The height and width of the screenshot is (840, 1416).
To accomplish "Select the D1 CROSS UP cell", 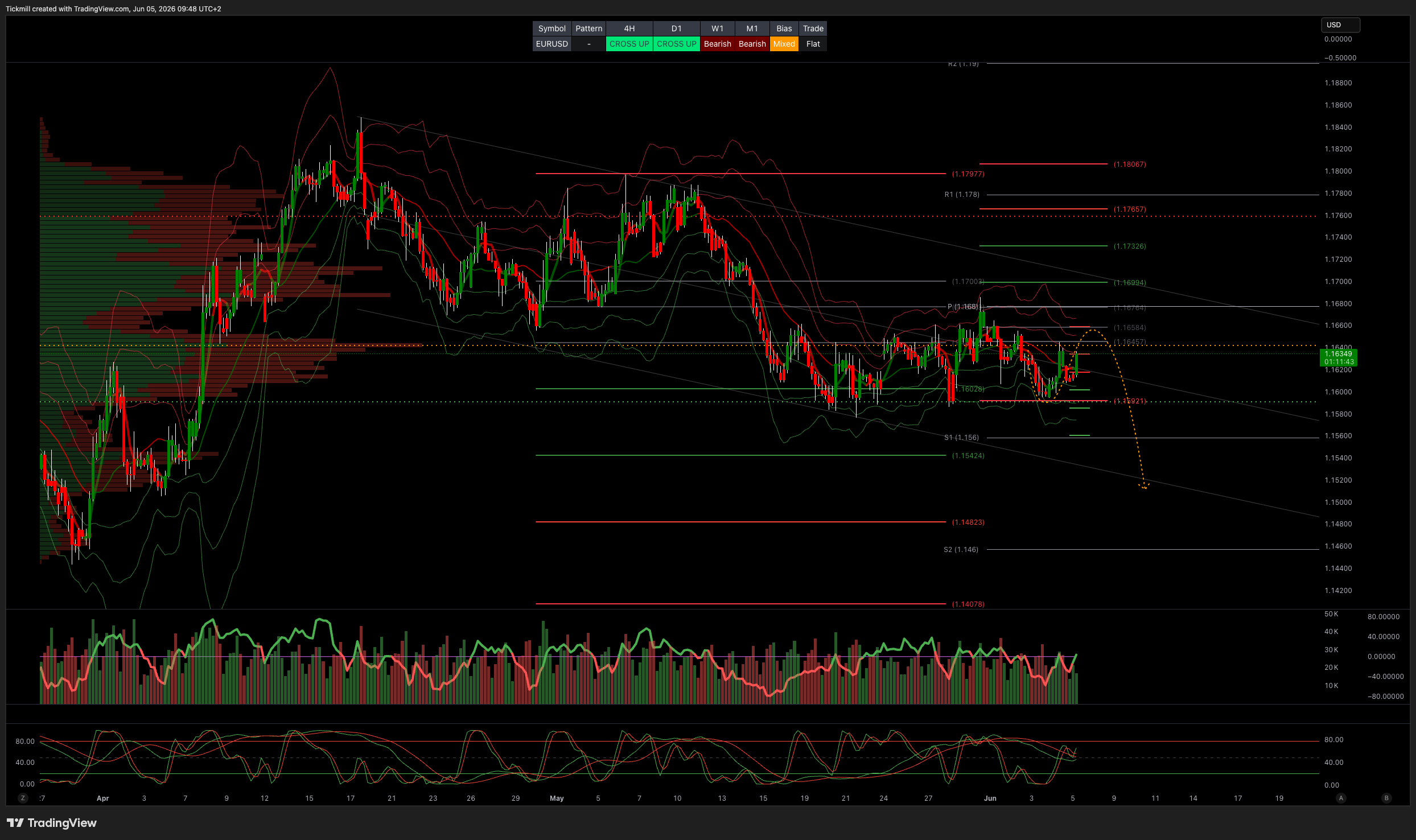I will coord(676,44).
